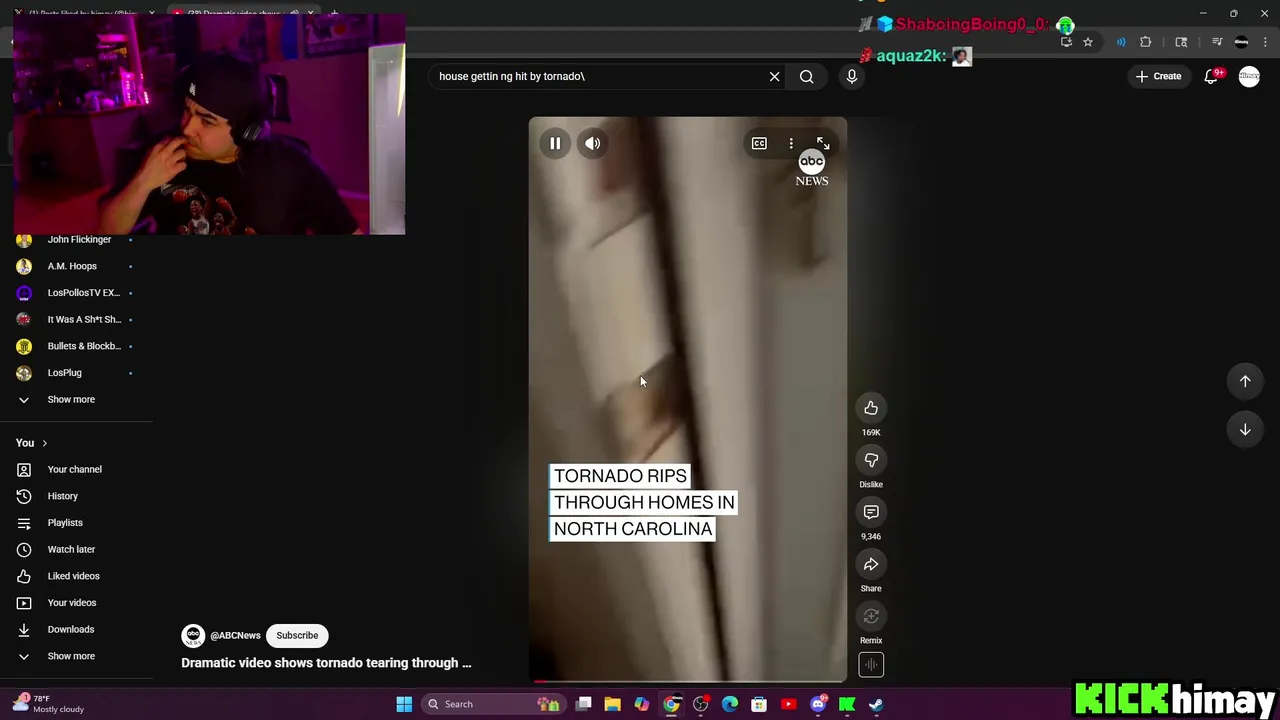
Task: Open Chrome extensions puzzle icon
Action: [x=1146, y=42]
